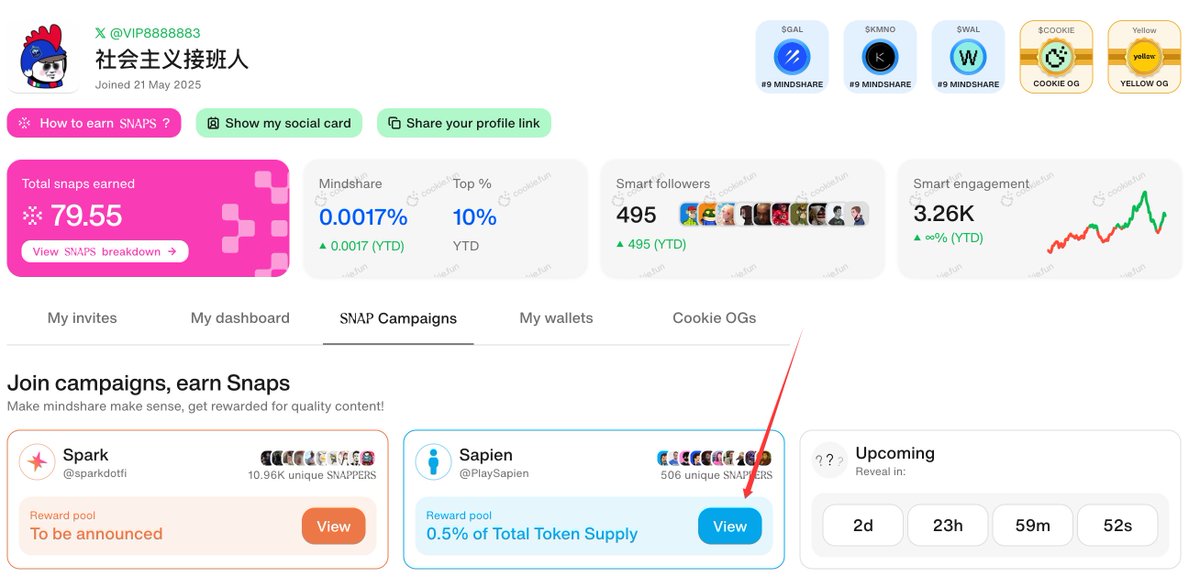Click the $GAL mindshare badge
The image size is (1200, 588).
(x=792, y=57)
